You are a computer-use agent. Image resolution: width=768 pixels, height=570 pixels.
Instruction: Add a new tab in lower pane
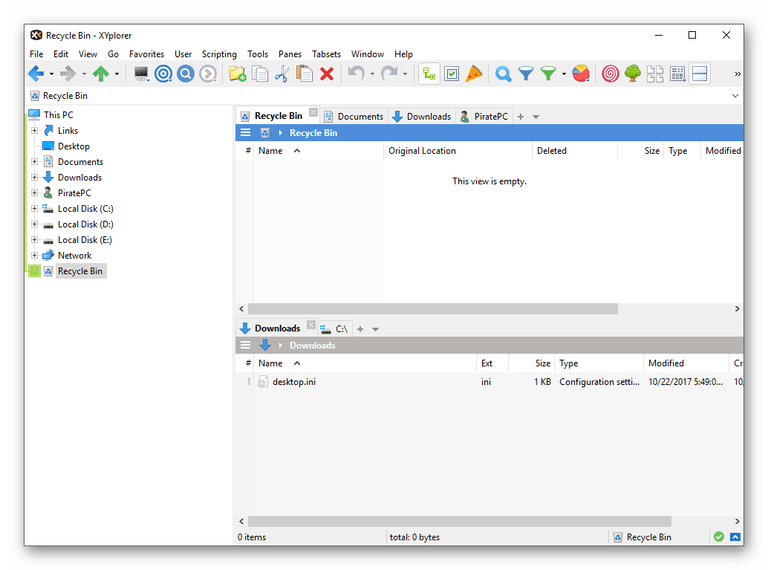(x=360, y=330)
